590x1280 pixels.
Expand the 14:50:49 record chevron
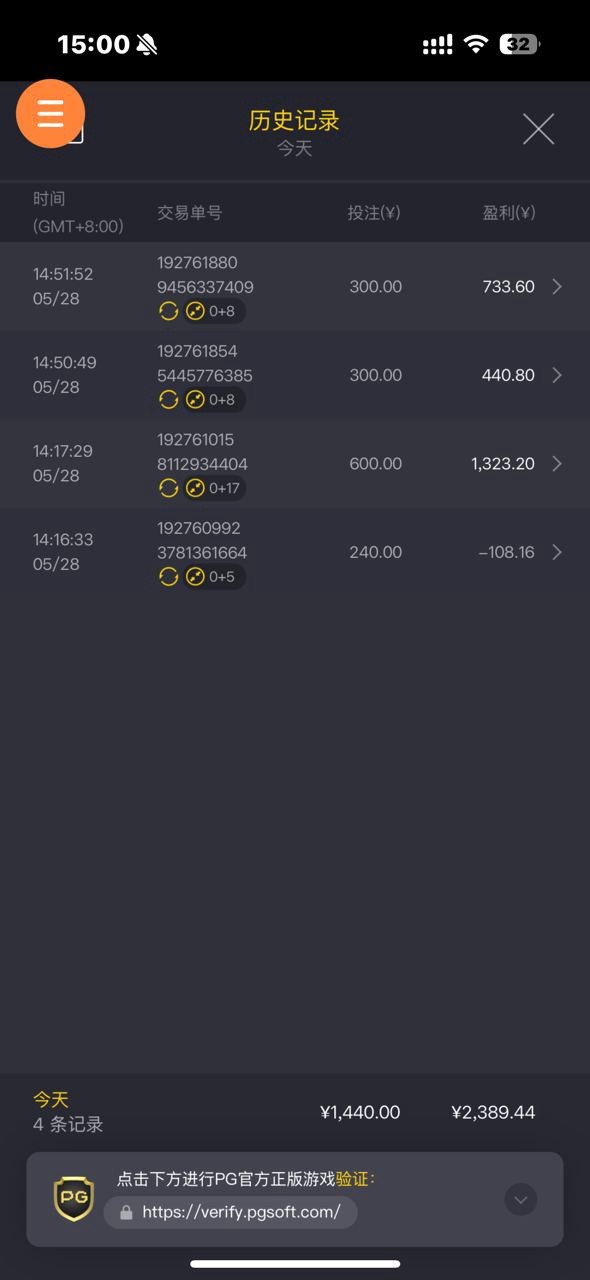coord(557,375)
